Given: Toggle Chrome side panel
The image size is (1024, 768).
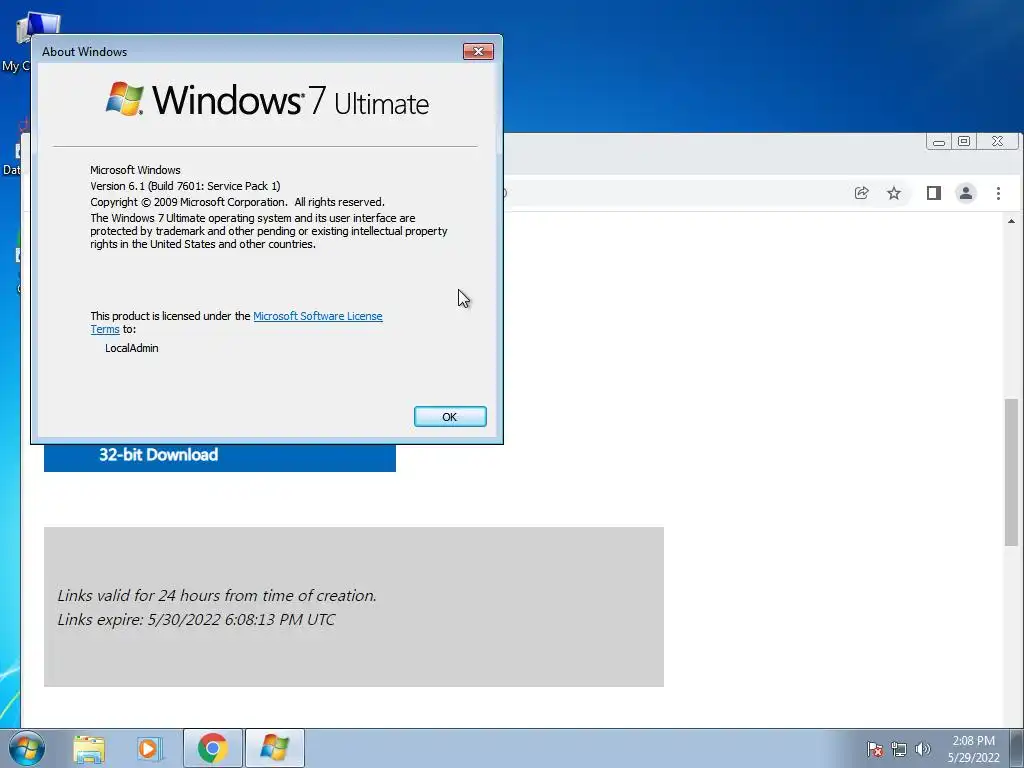Looking at the screenshot, I should 934,193.
